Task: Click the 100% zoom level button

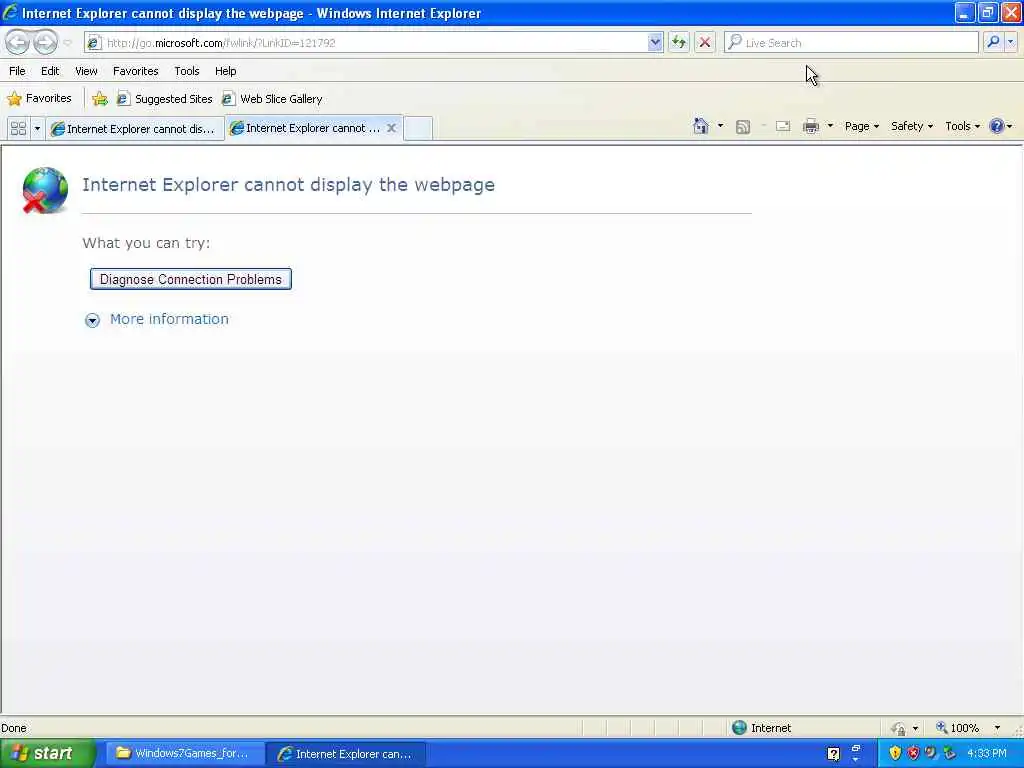Action: point(957,728)
